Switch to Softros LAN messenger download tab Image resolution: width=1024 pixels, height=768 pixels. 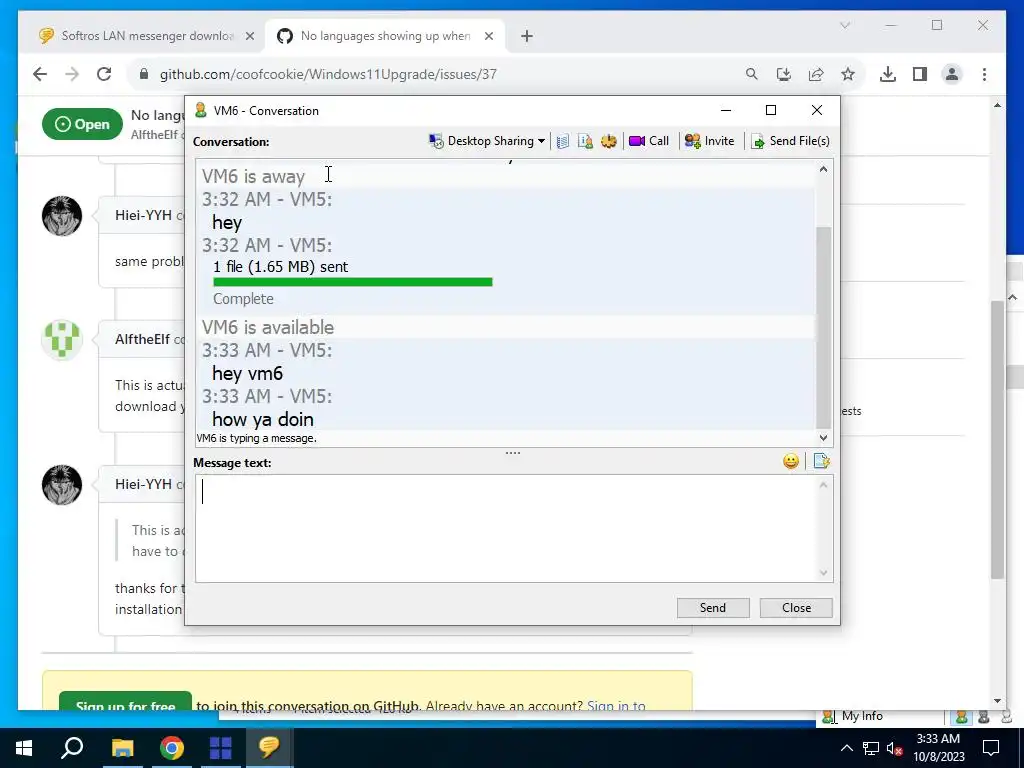click(x=147, y=36)
